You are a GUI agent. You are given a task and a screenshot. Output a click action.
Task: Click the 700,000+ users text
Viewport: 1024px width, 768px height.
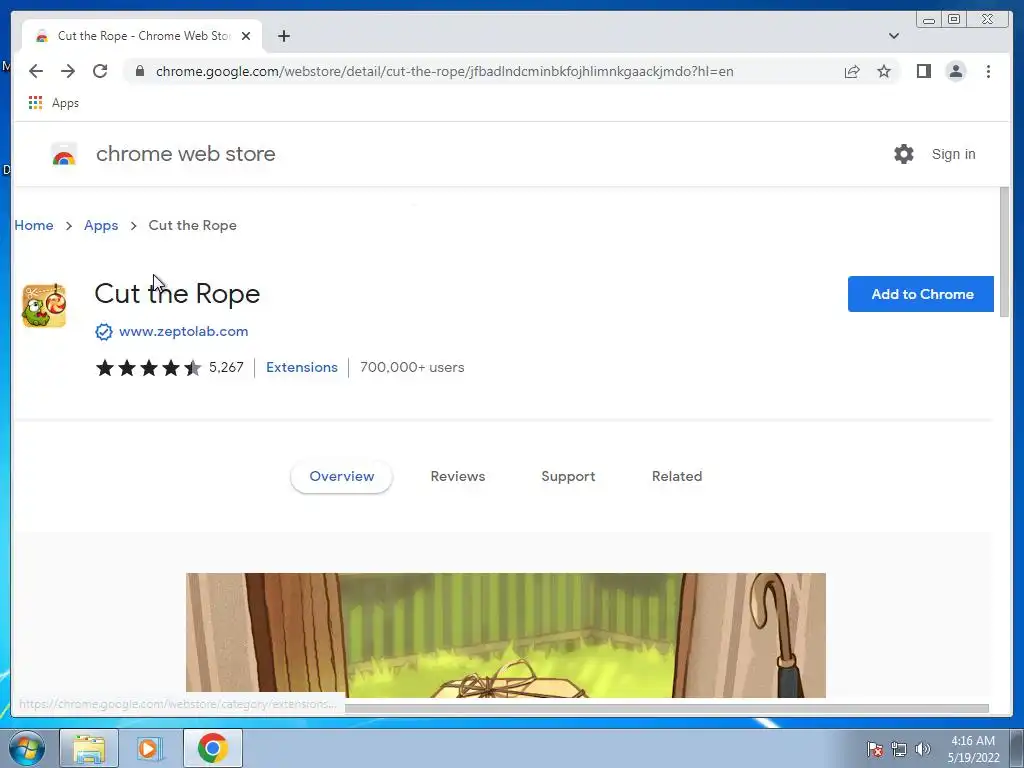(x=412, y=367)
